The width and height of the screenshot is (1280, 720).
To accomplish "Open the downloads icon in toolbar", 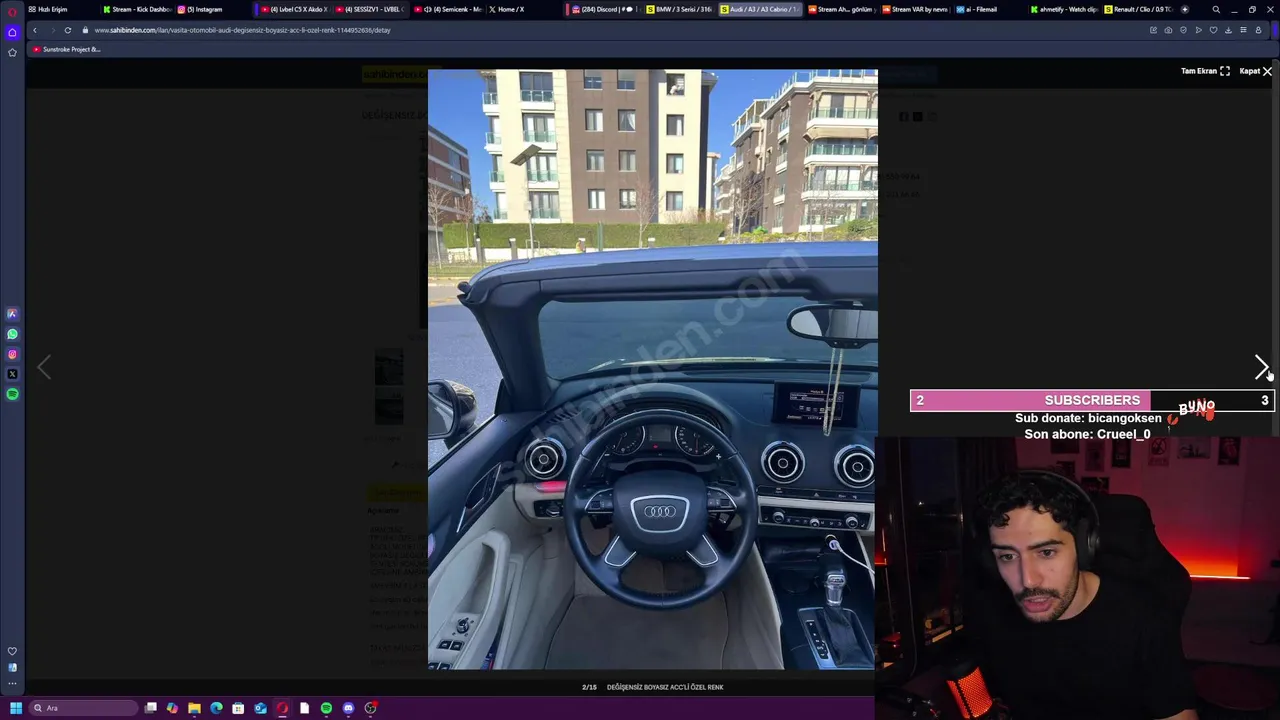I will pos(1228,30).
